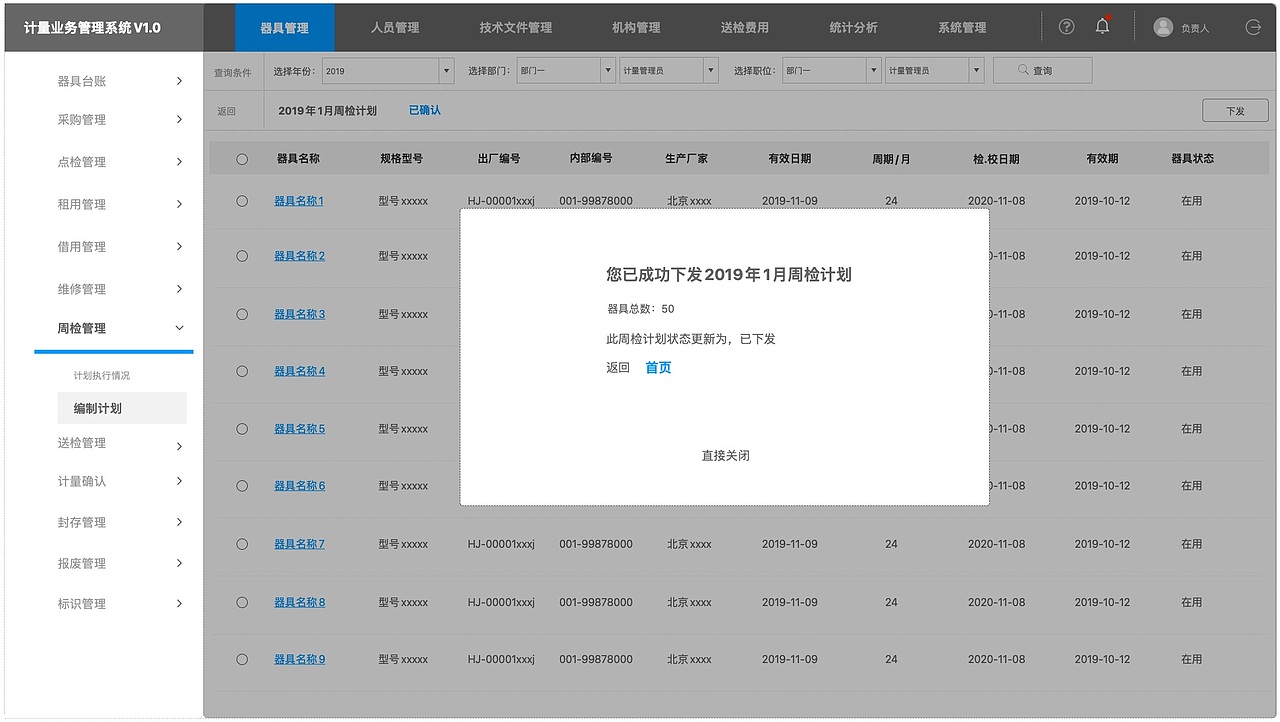Expand 器具台账 sidebar chevron
This screenshot has width=1280, height=722.
coord(179,81)
